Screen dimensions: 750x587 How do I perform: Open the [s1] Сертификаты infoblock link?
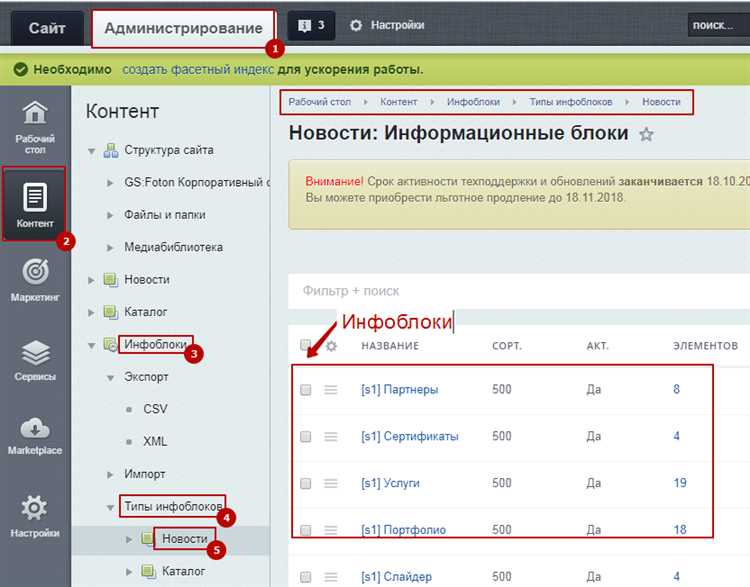[410, 436]
